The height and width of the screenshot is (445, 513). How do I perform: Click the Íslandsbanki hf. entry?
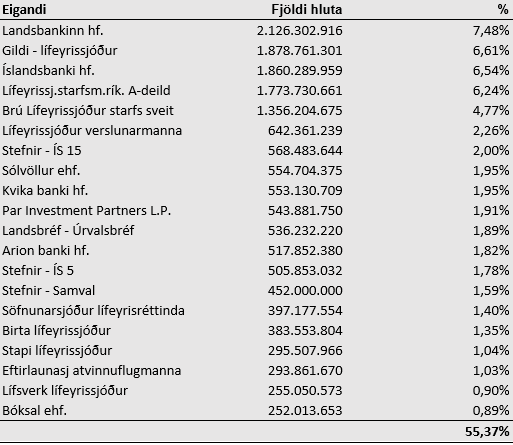48,70
